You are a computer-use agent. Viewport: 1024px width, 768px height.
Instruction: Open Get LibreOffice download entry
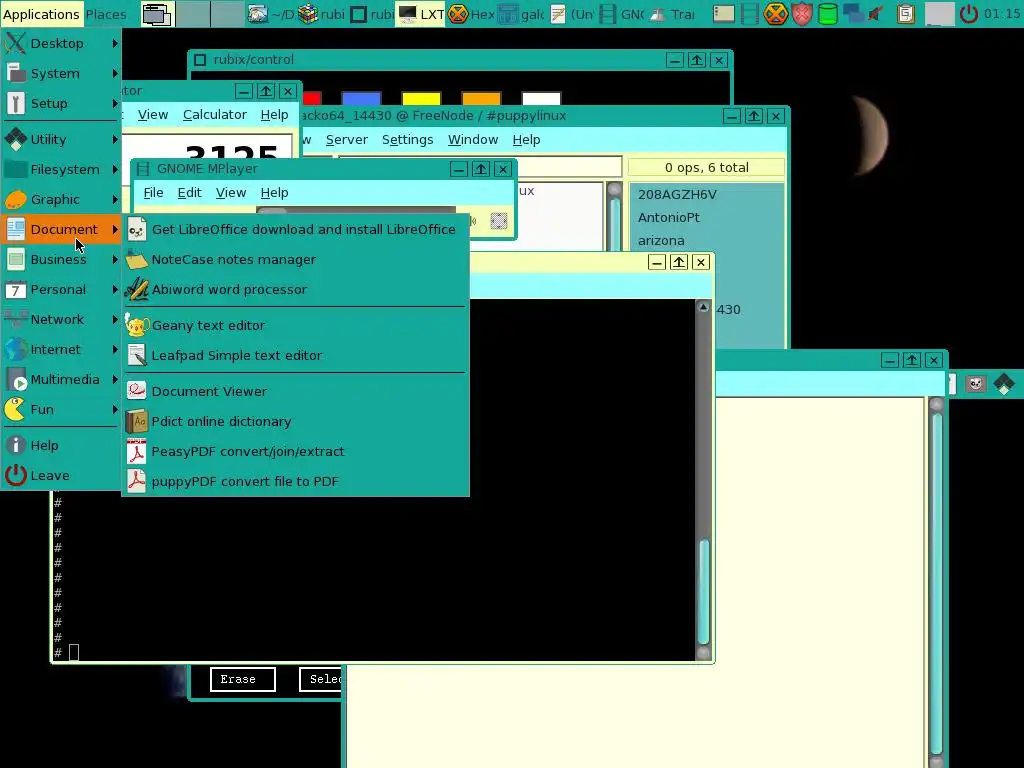pyautogui.click(x=295, y=229)
